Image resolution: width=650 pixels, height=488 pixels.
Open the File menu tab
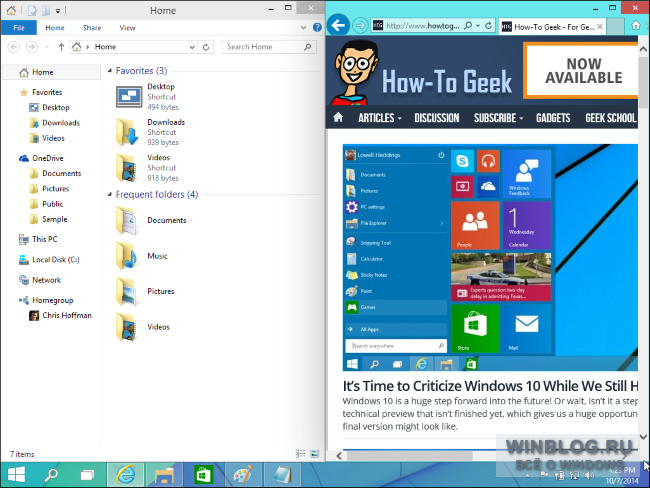[19, 28]
